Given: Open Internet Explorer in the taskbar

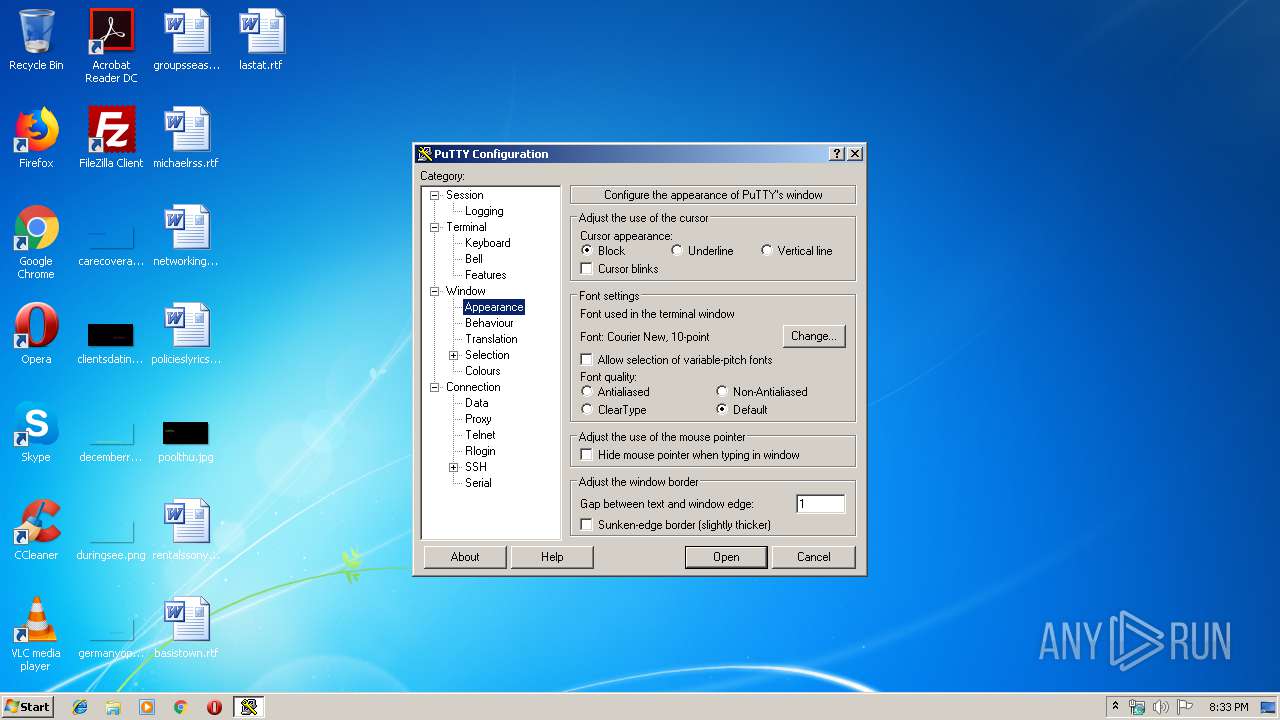Looking at the screenshot, I should click(x=80, y=707).
